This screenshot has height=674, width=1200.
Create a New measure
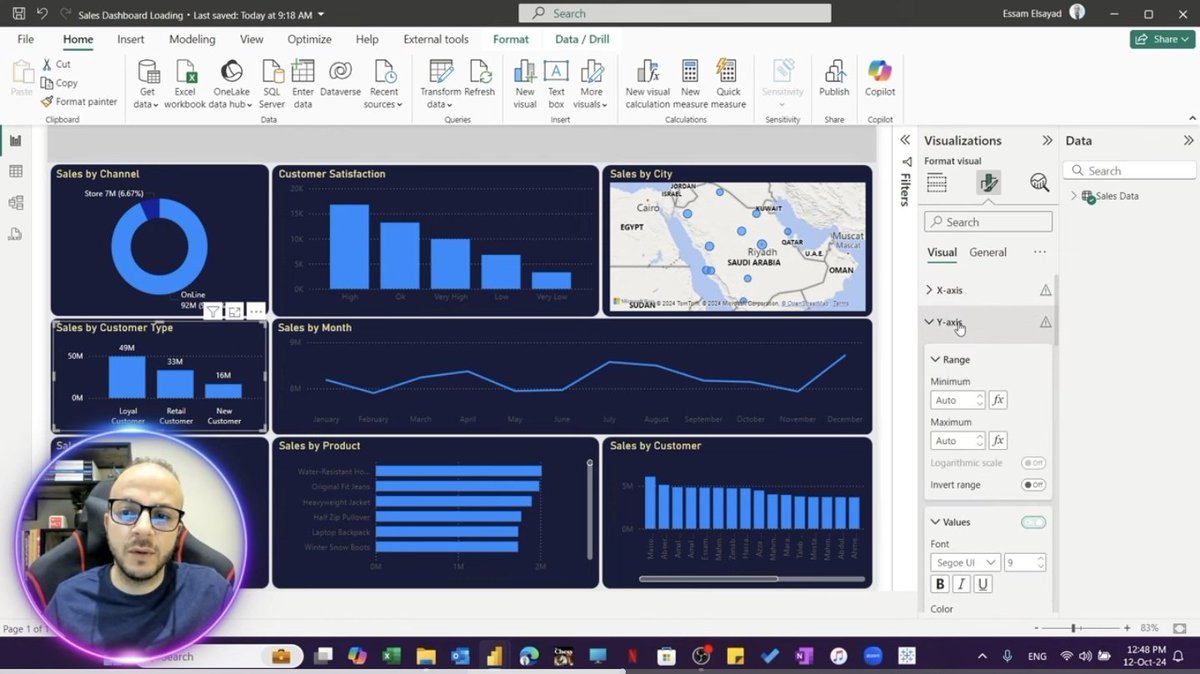click(690, 84)
